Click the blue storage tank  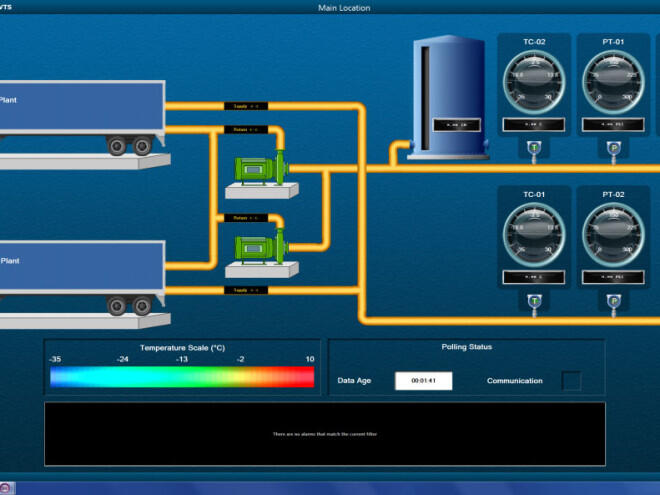pyautogui.click(x=449, y=97)
